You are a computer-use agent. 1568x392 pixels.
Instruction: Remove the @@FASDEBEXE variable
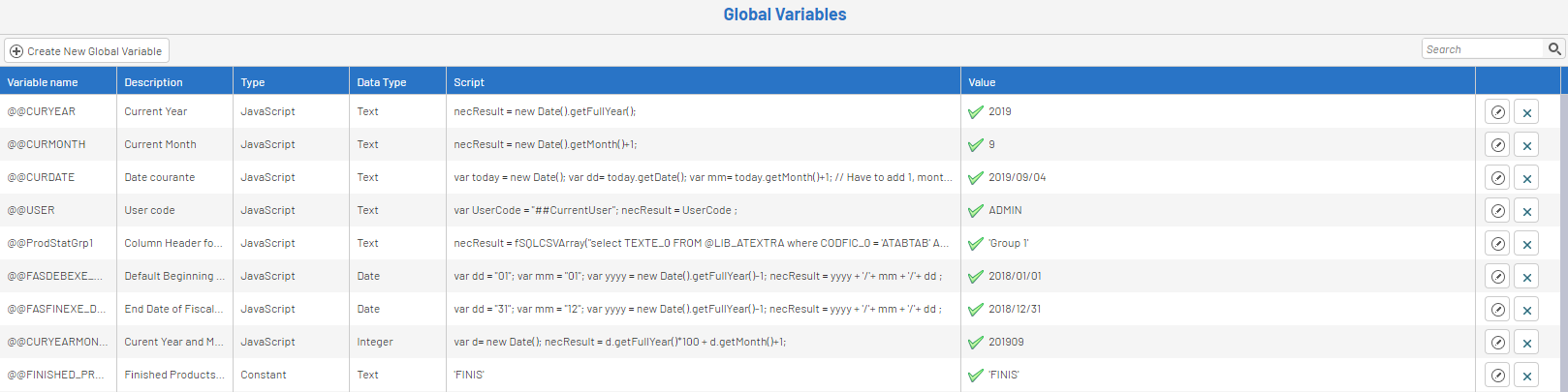point(1526,277)
